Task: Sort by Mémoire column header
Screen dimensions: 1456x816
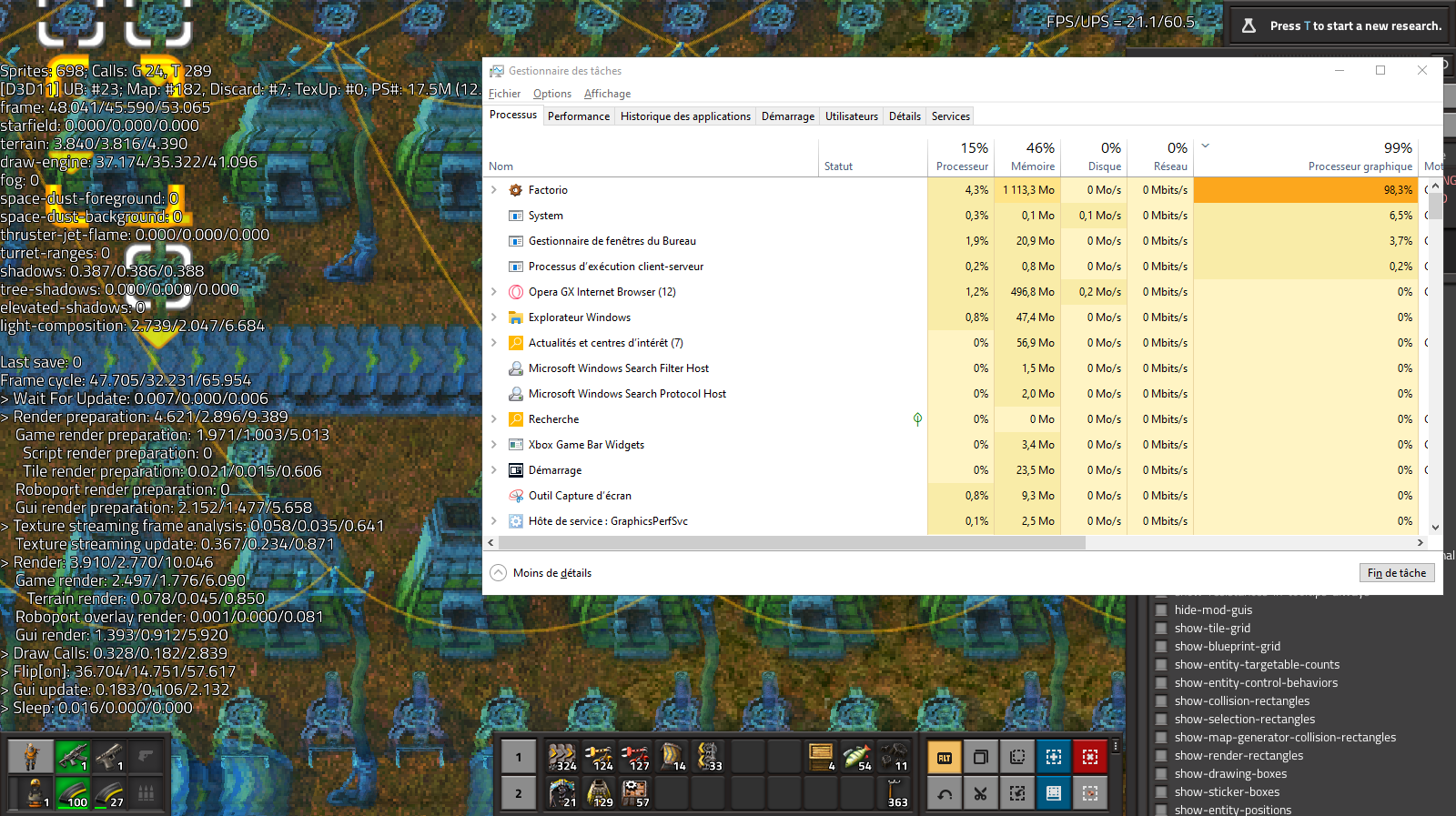Action: coord(1028,156)
